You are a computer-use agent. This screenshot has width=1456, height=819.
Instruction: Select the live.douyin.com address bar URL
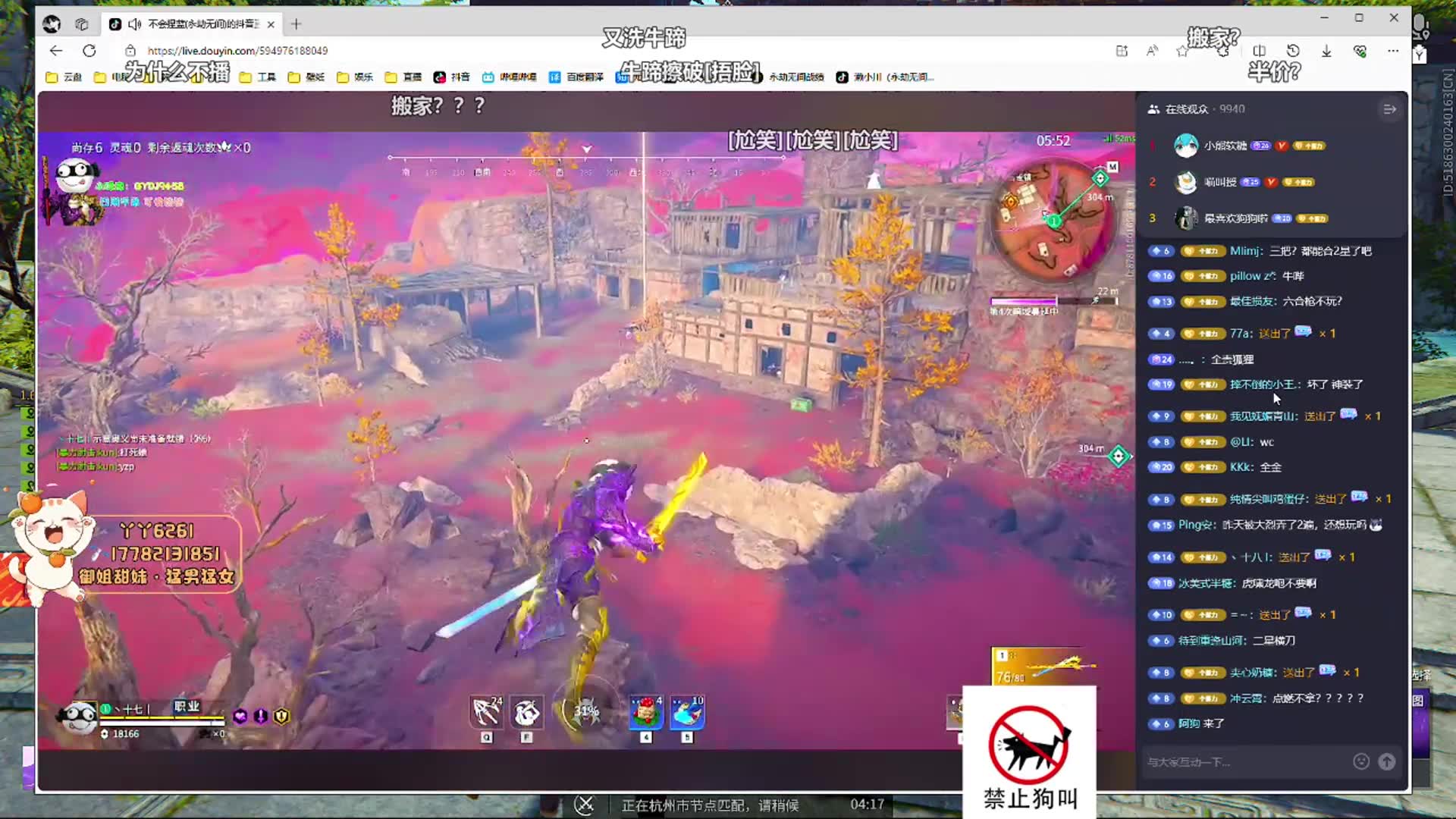tap(237, 51)
